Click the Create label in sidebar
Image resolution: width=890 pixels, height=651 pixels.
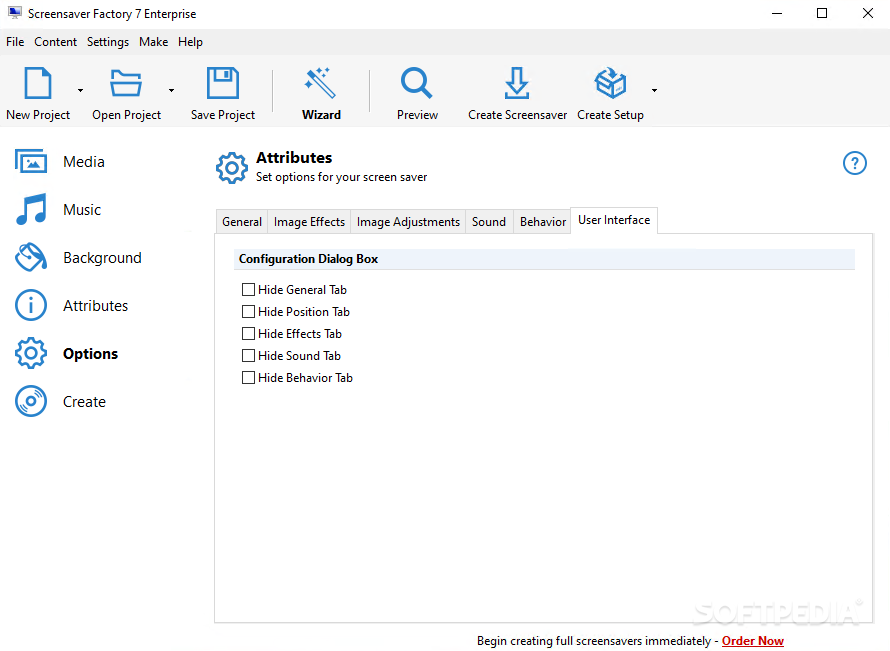click(x=84, y=402)
